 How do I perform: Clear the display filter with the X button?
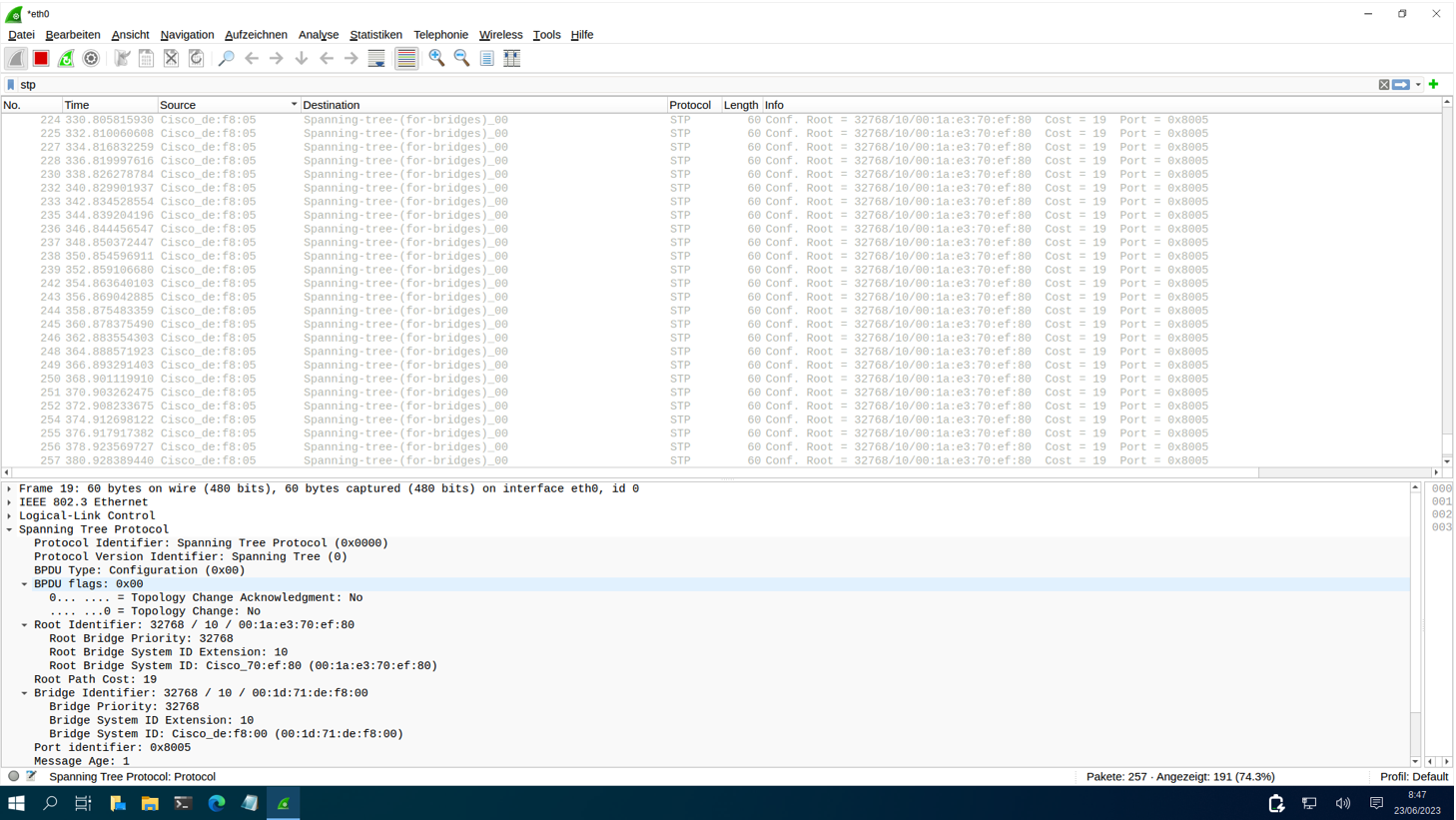(1384, 84)
